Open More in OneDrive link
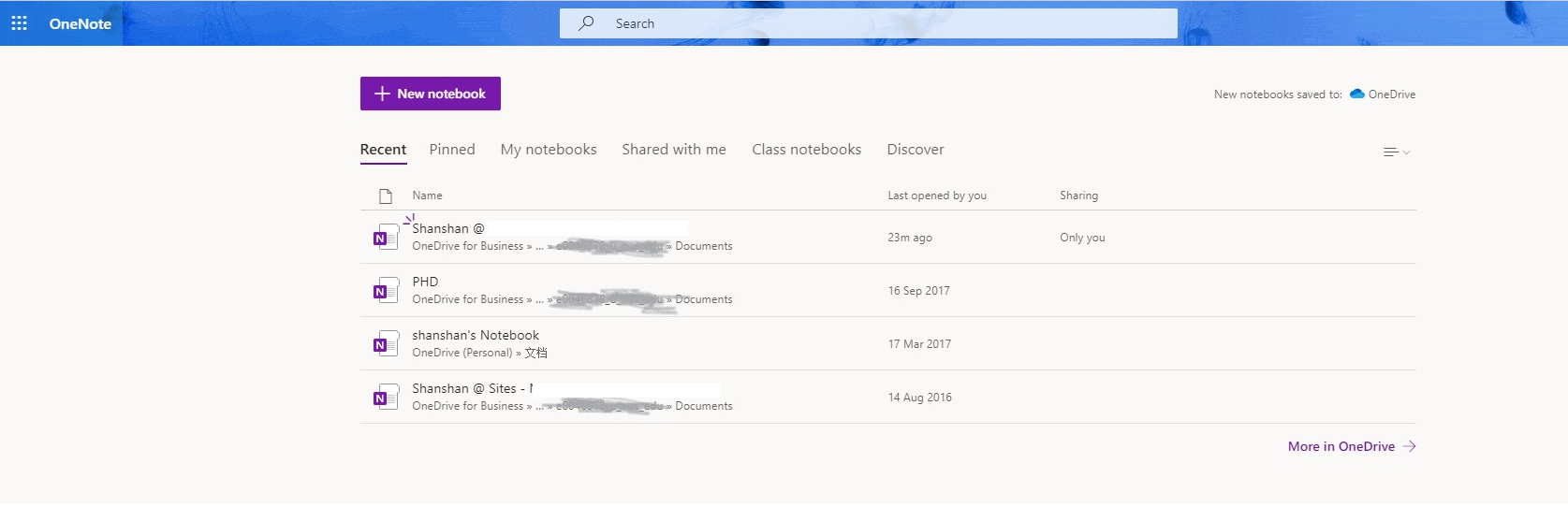Image resolution: width=1568 pixels, height=507 pixels. coord(1341,446)
